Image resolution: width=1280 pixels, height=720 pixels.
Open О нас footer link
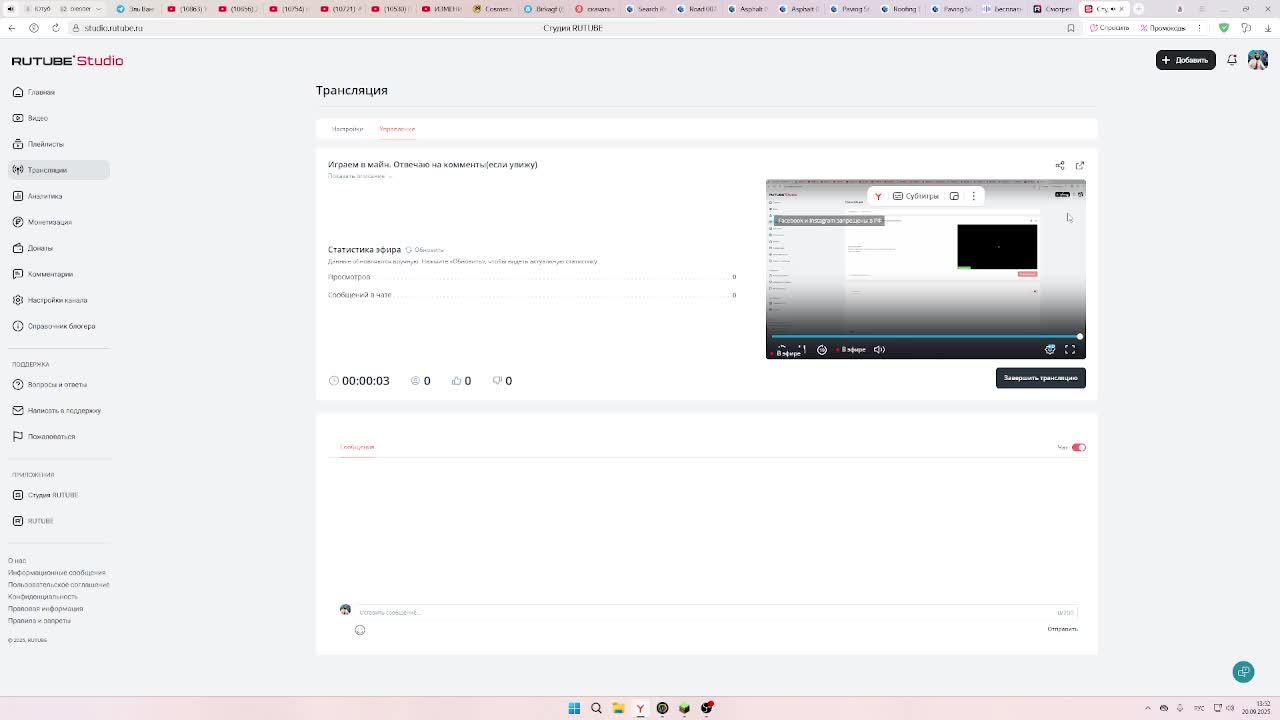click(17, 561)
